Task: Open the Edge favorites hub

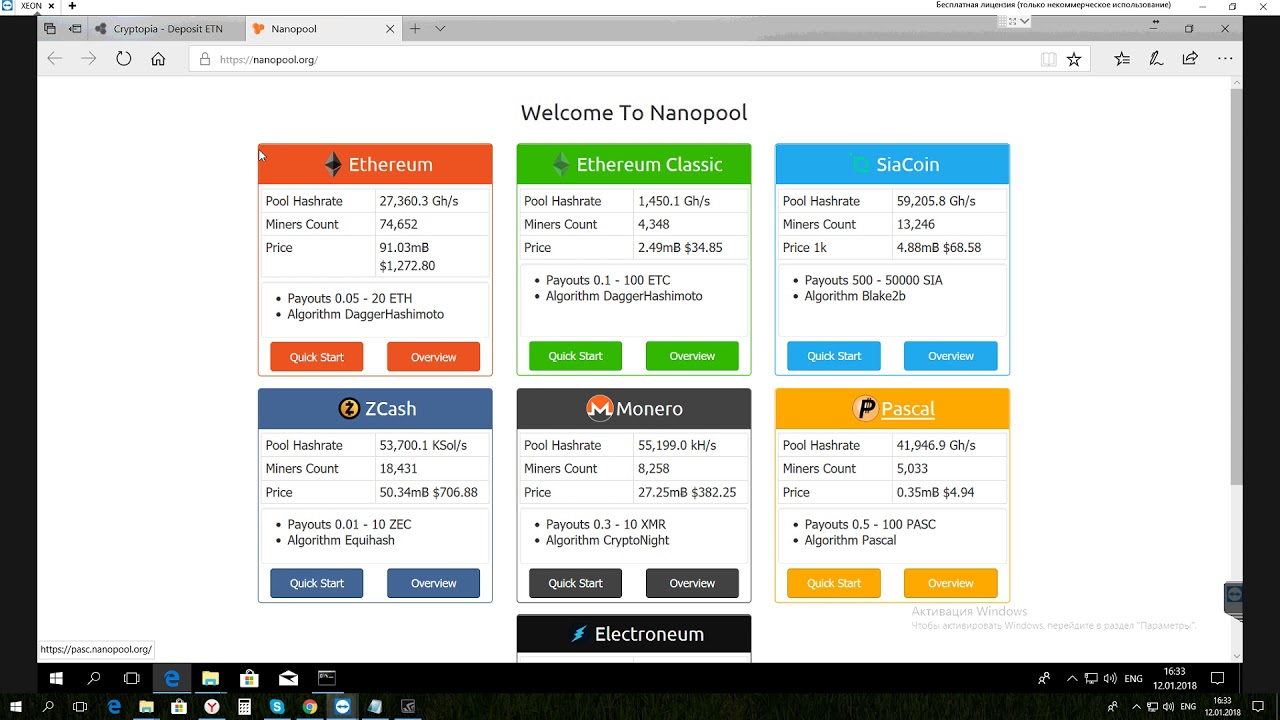Action: (x=1122, y=59)
